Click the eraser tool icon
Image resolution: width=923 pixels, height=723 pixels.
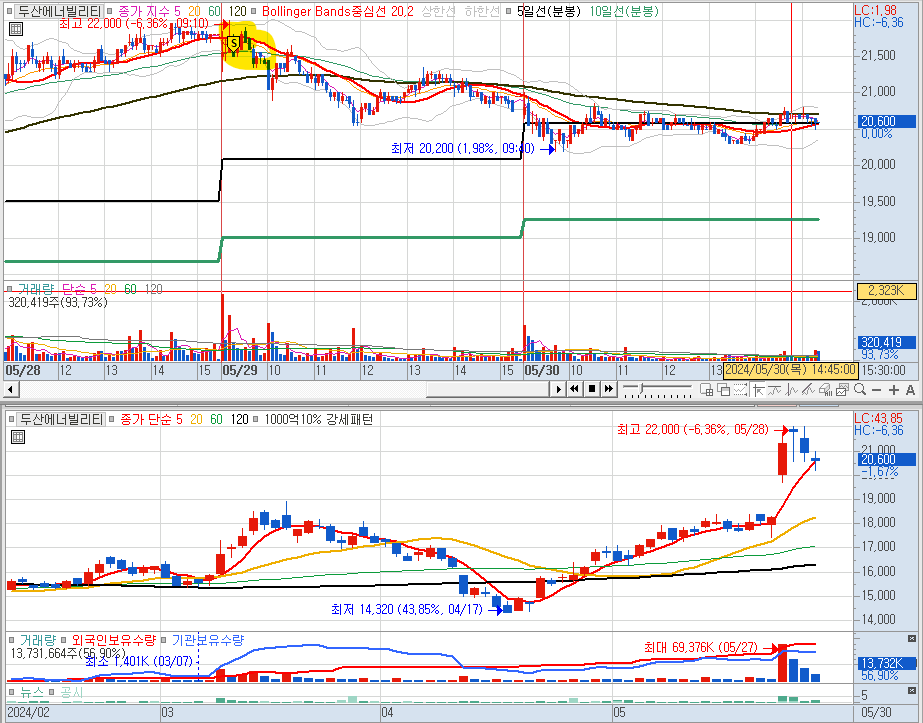click(x=825, y=390)
